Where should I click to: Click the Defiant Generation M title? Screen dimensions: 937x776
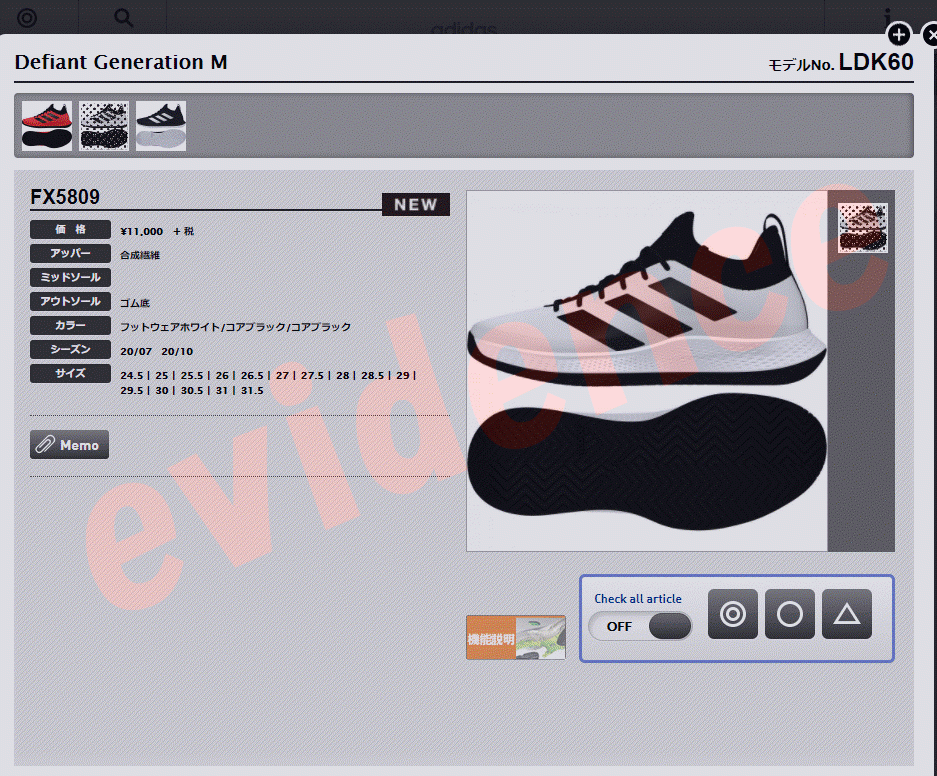click(x=121, y=62)
